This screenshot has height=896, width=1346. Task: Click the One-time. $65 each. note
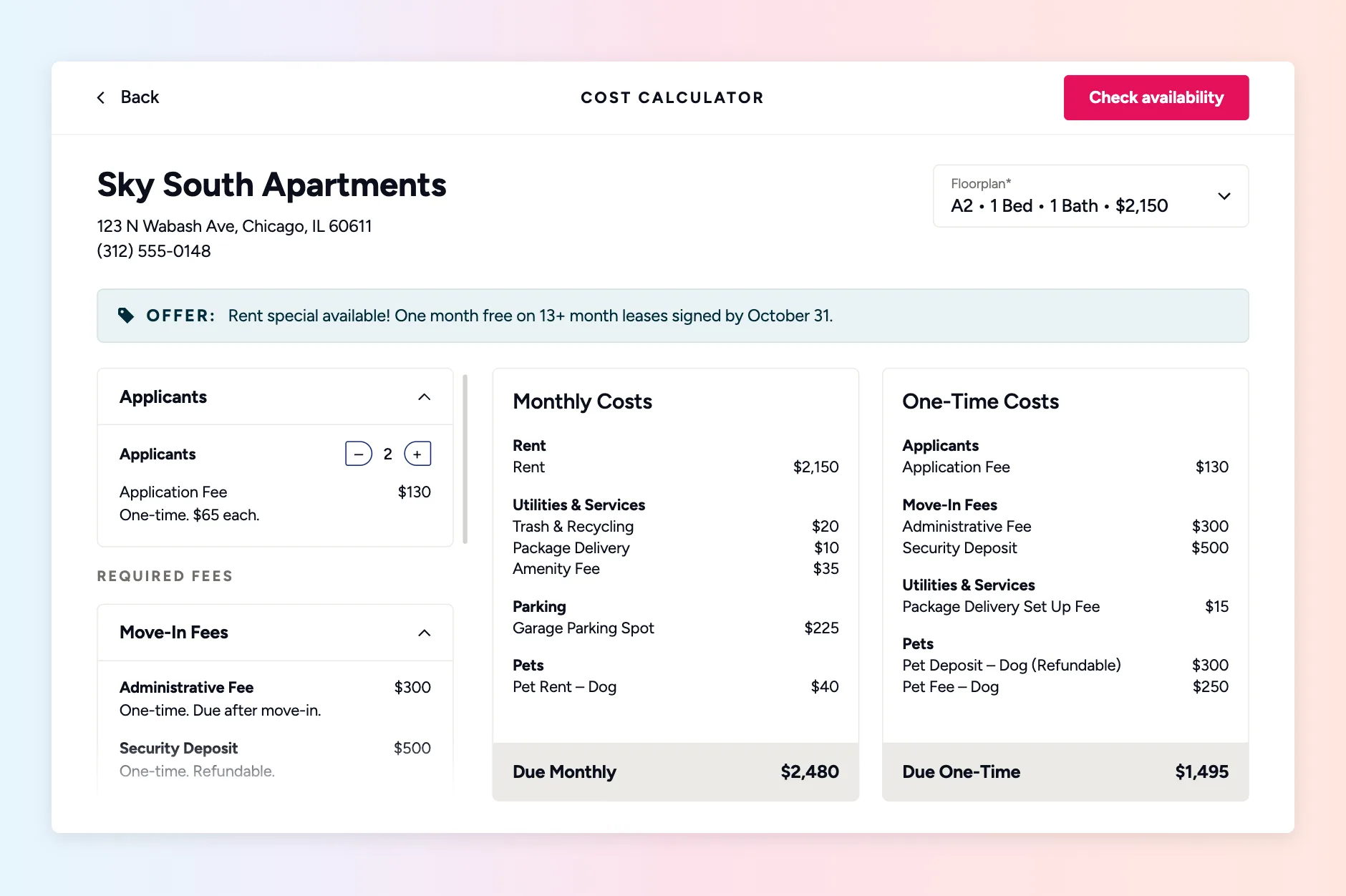point(189,515)
